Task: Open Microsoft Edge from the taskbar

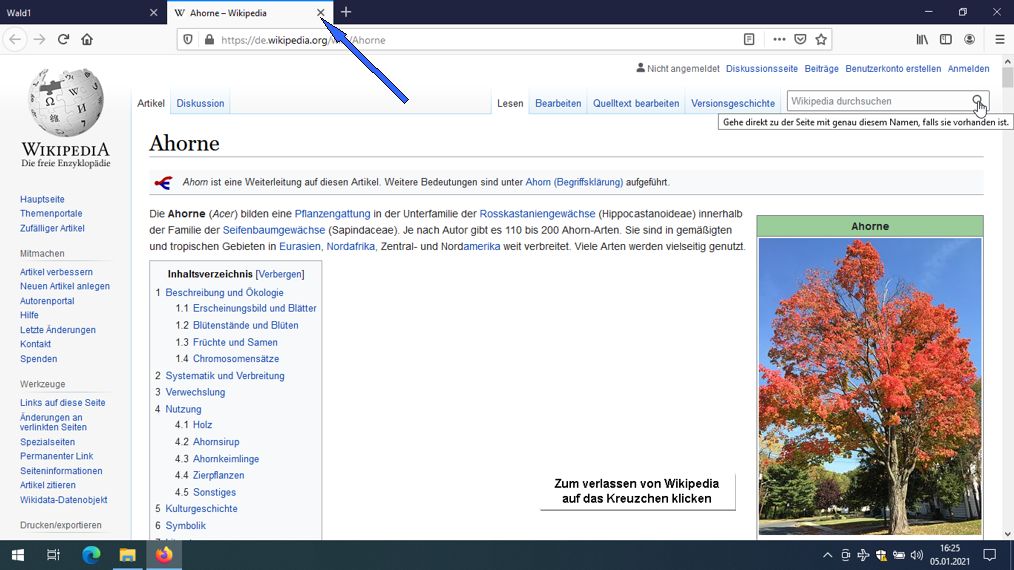Action: [x=91, y=554]
